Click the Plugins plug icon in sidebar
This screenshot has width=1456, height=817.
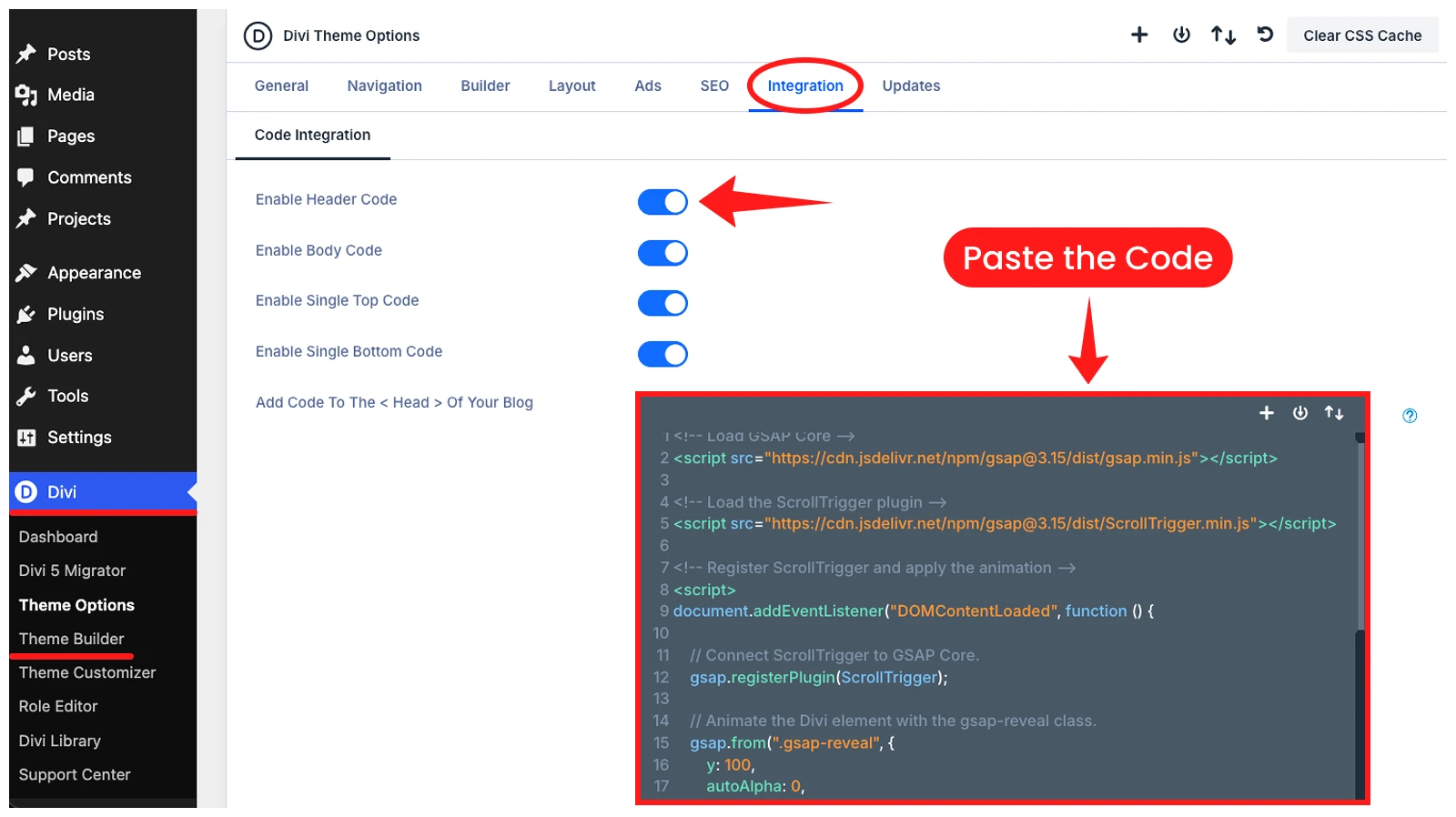[x=26, y=314]
